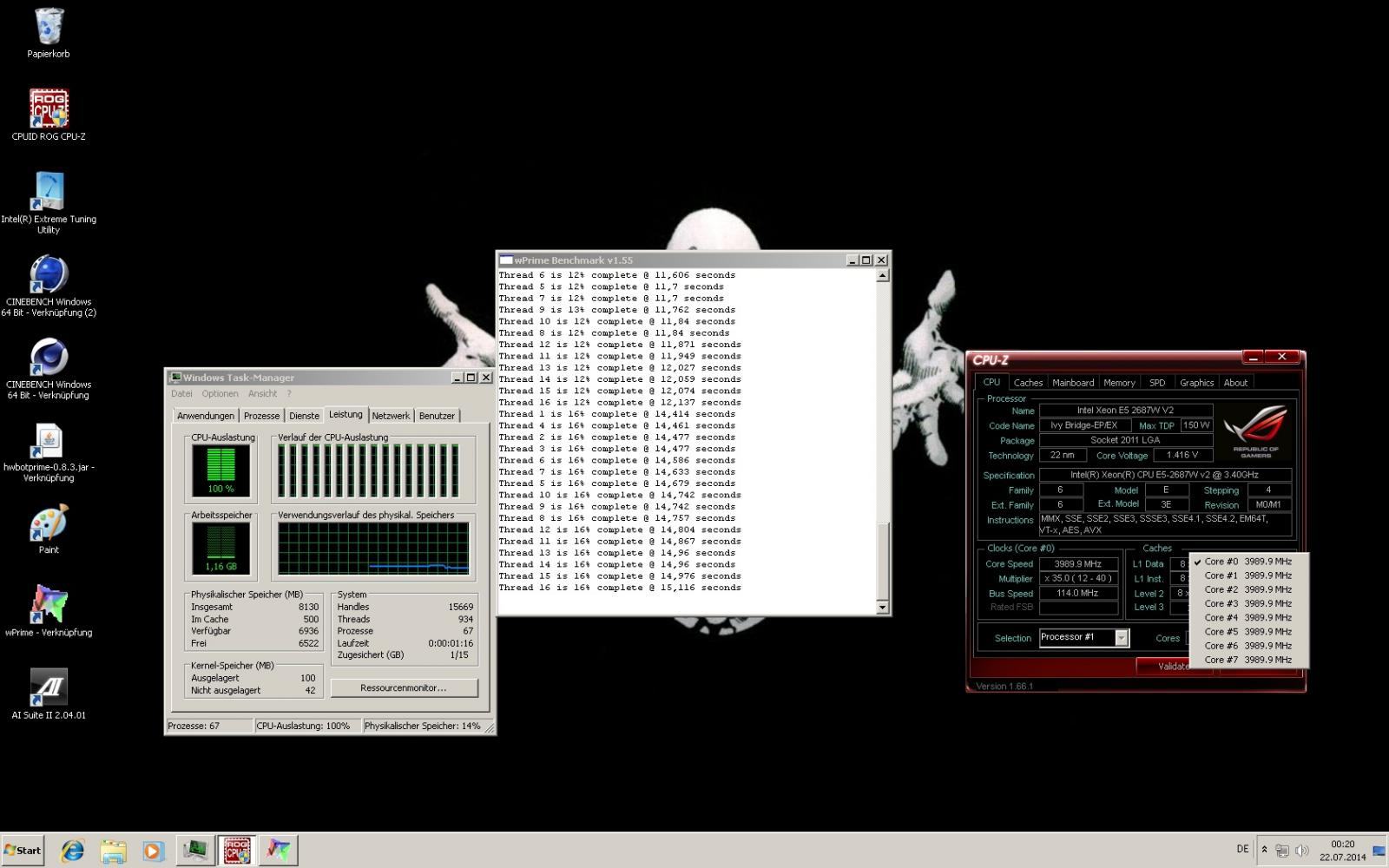The height and width of the screenshot is (868, 1389).
Task: Open Windows Media Player taskbar icon
Action: [153, 851]
